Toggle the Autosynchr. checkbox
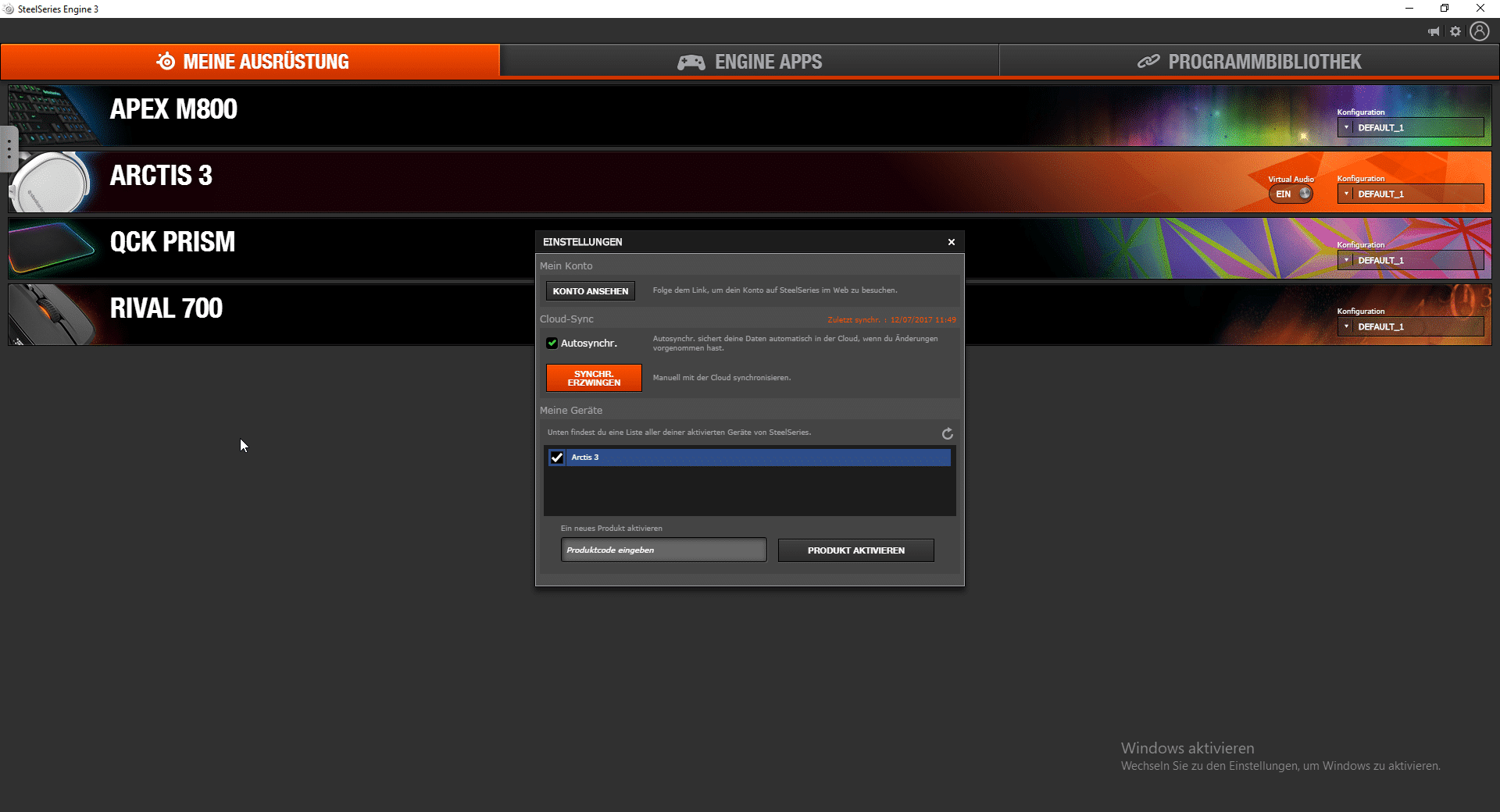Screen dimensions: 1500x812 click(x=552, y=344)
